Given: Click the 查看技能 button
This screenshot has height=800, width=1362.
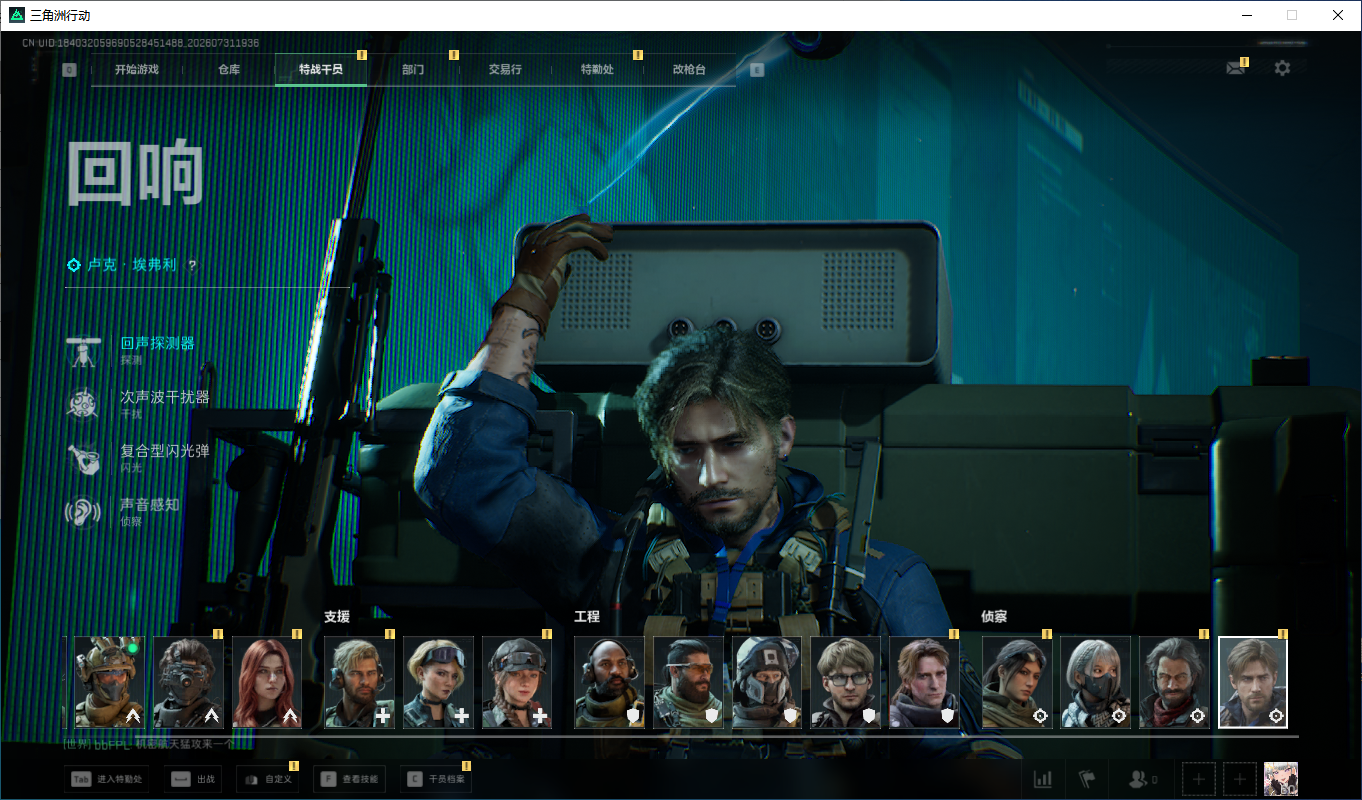Looking at the screenshot, I should (x=350, y=779).
